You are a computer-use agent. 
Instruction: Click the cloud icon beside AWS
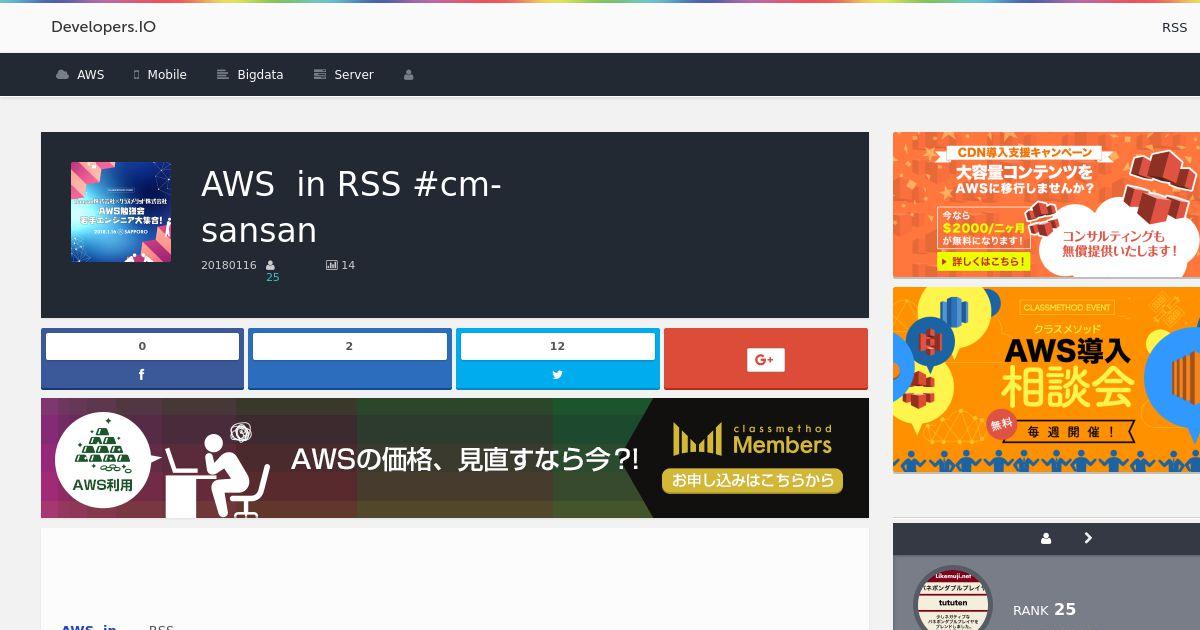tap(63, 75)
